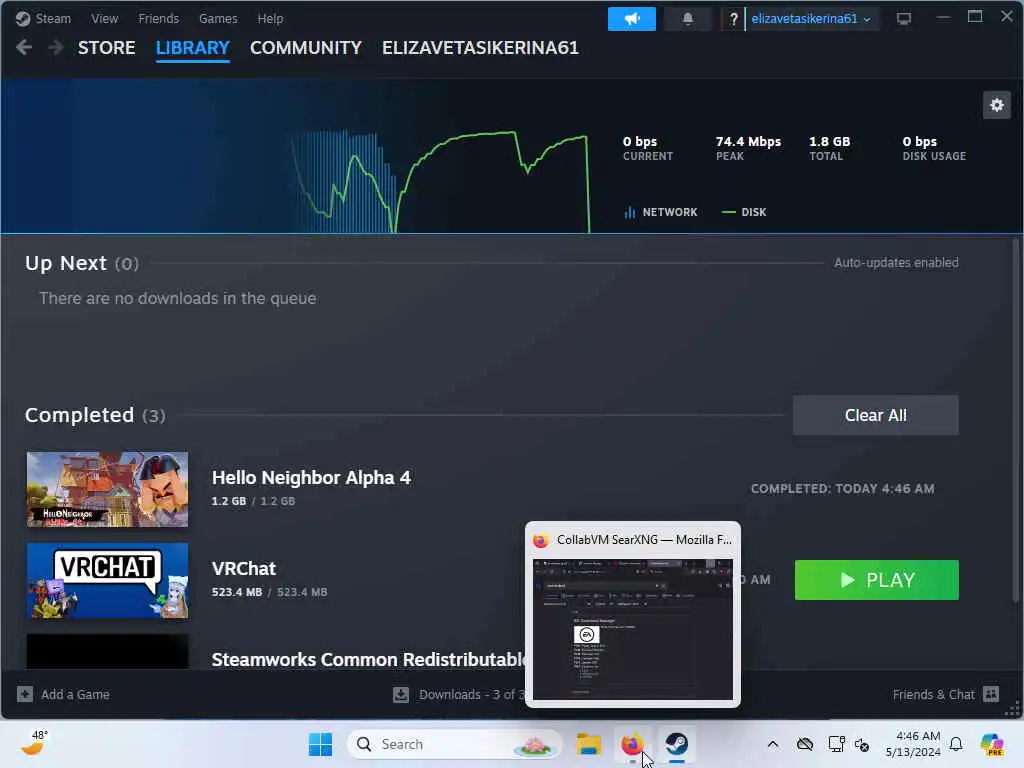
Task: Go forward with the right arrow
Action: click(x=56, y=48)
